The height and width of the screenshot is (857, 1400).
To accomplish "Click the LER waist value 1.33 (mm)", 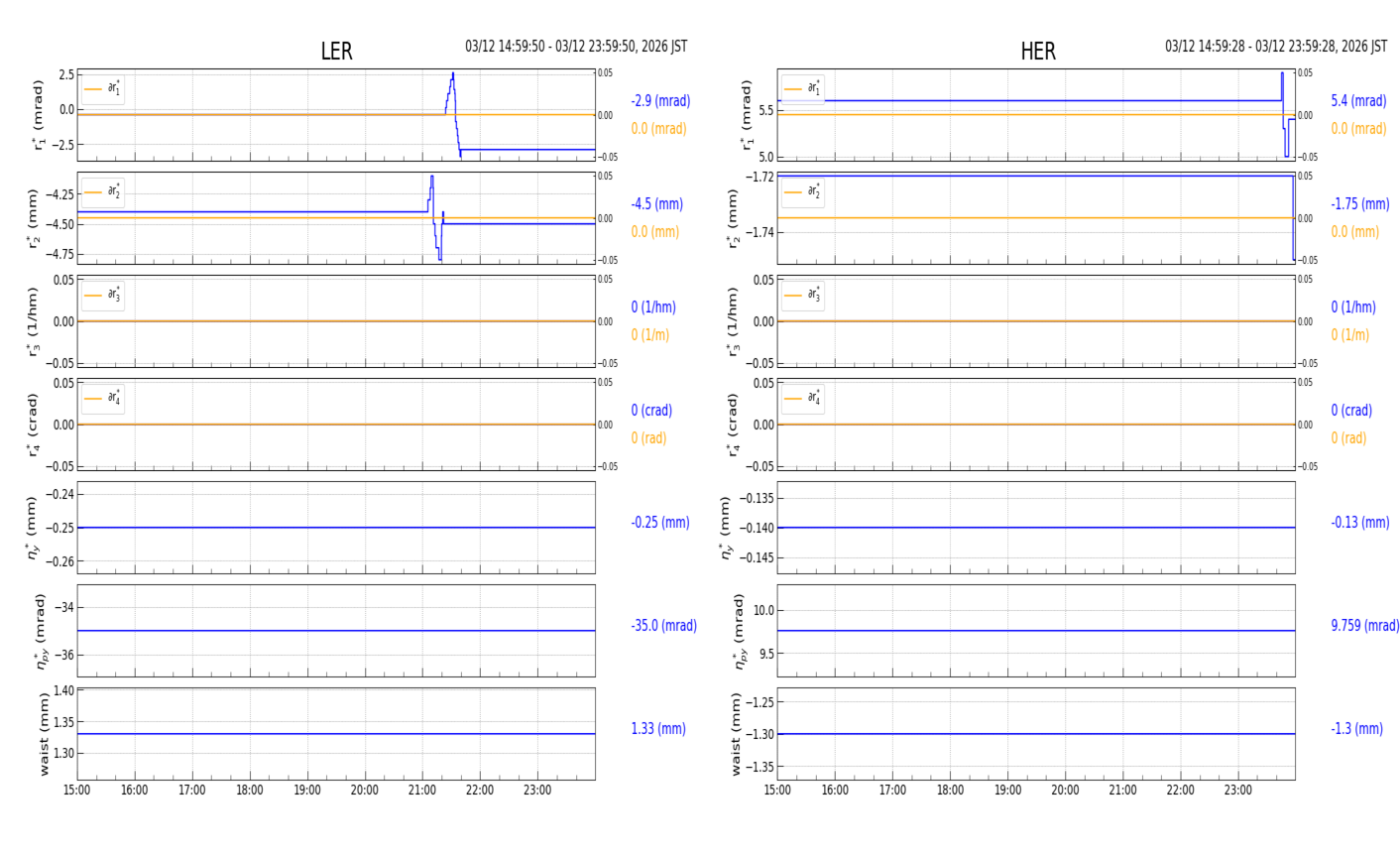I will point(658,729).
